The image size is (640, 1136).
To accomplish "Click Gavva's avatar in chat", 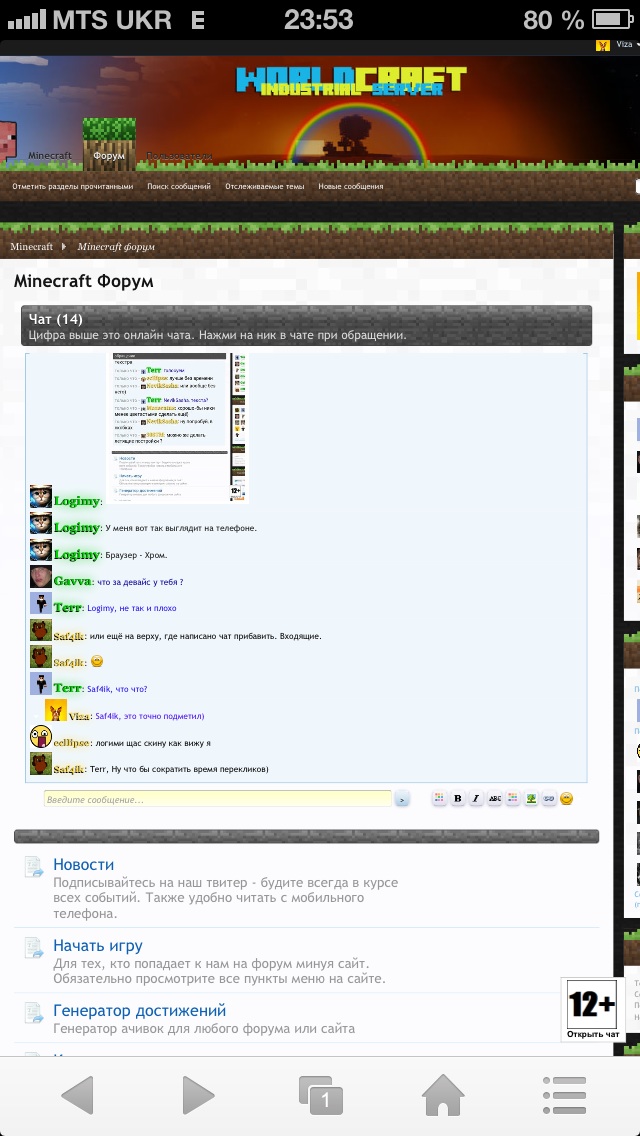I will (x=41, y=577).
